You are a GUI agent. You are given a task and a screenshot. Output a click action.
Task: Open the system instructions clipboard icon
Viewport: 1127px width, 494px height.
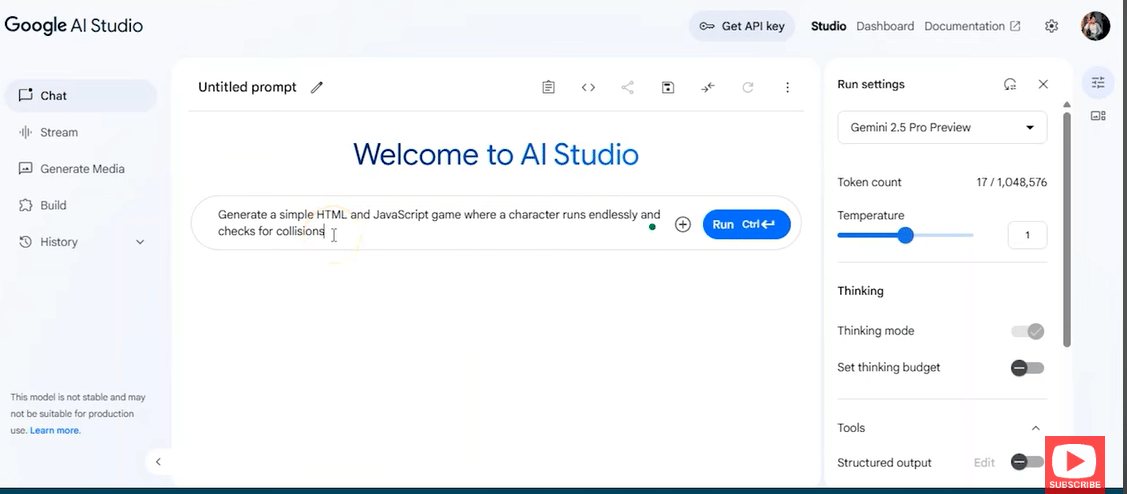point(548,87)
